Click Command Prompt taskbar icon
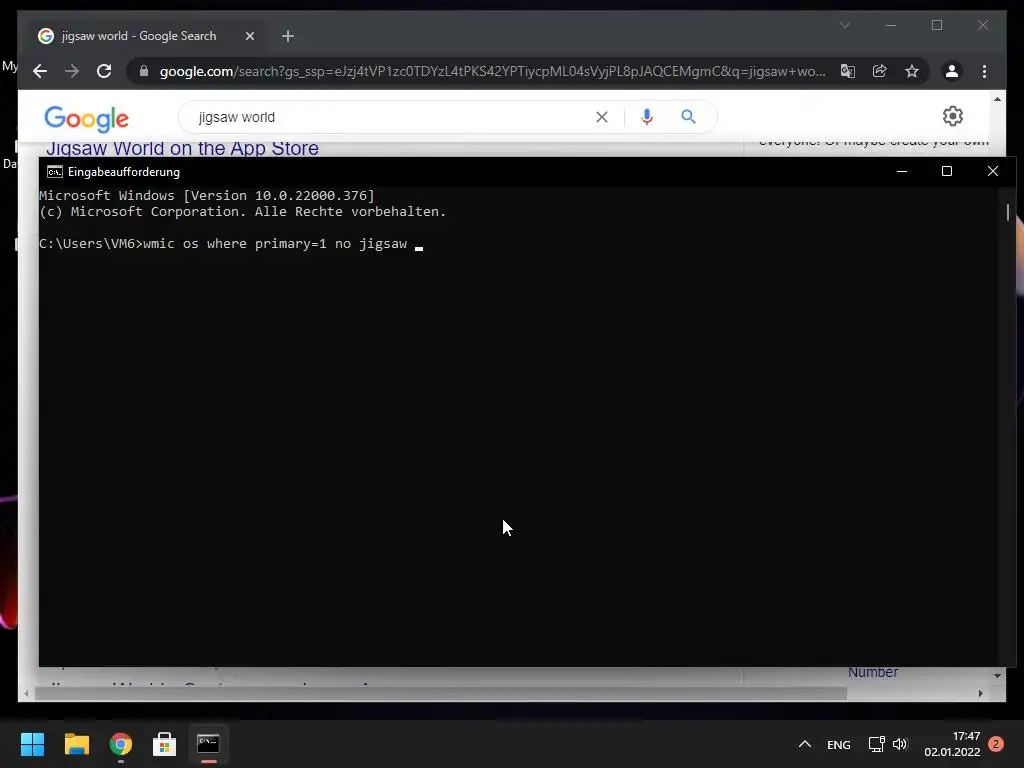The height and width of the screenshot is (768, 1024). [208, 744]
